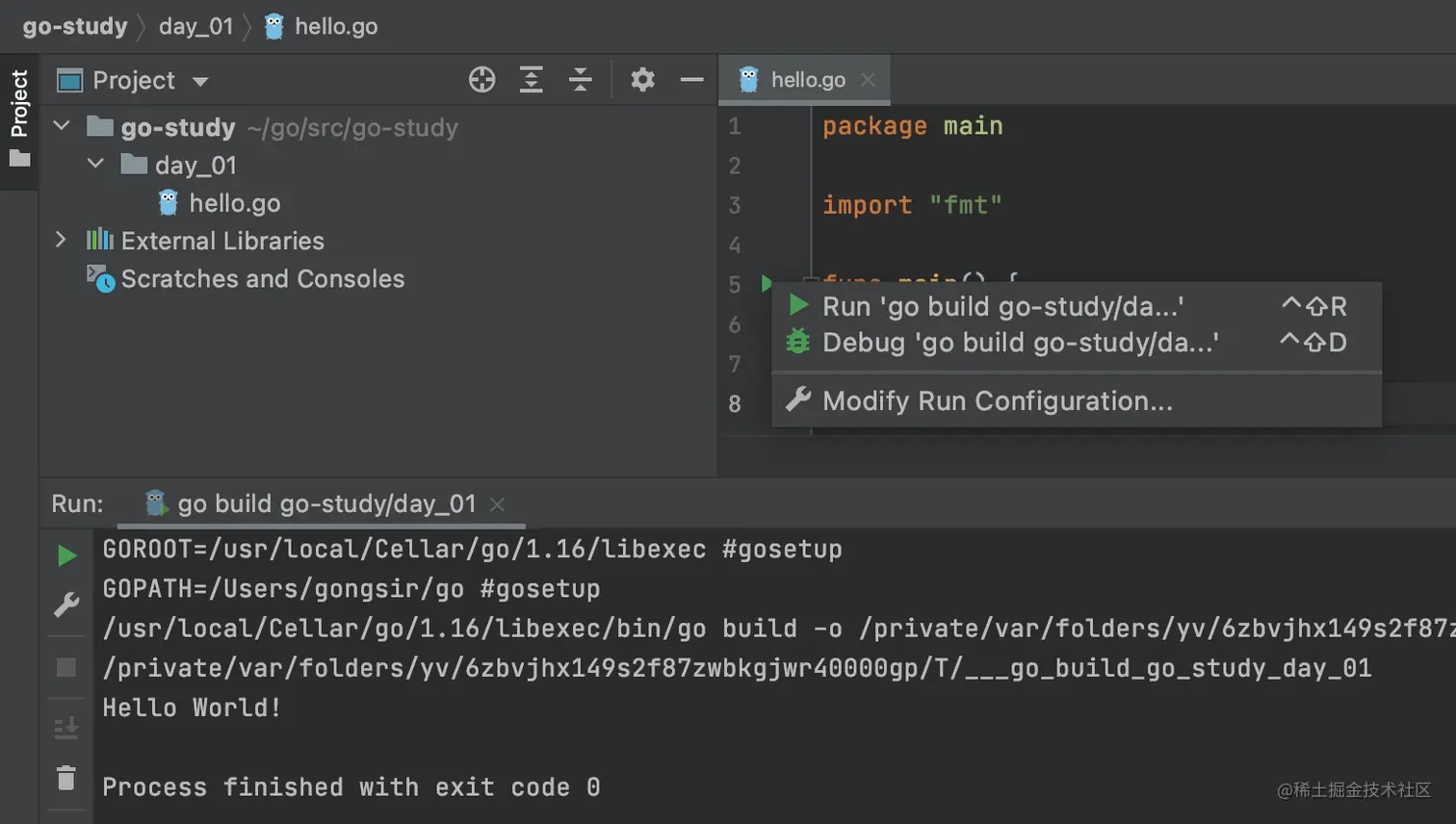Click the 'Hello World!' output line
Image resolution: width=1456 pixels, height=824 pixels.
193,708
